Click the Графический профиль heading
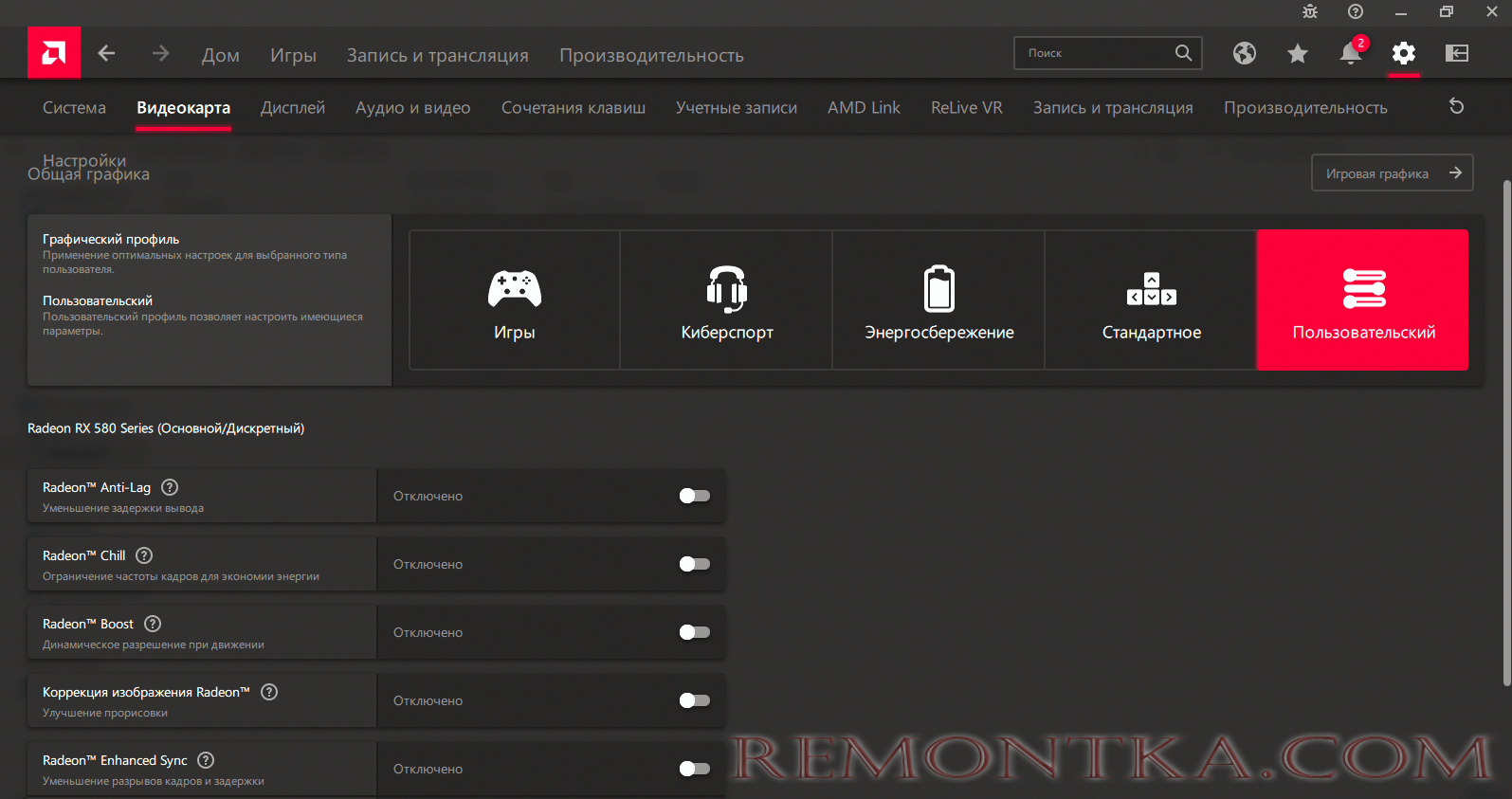Image resolution: width=1512 pixels, height=799 pixels. (111, 239)
